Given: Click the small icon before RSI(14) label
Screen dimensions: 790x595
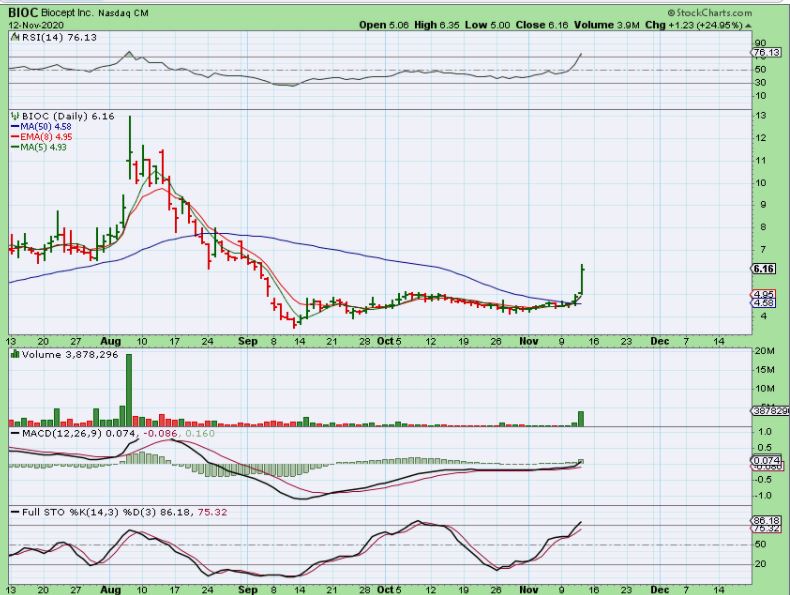Looking at the screenshot, I should pos(15,37).
